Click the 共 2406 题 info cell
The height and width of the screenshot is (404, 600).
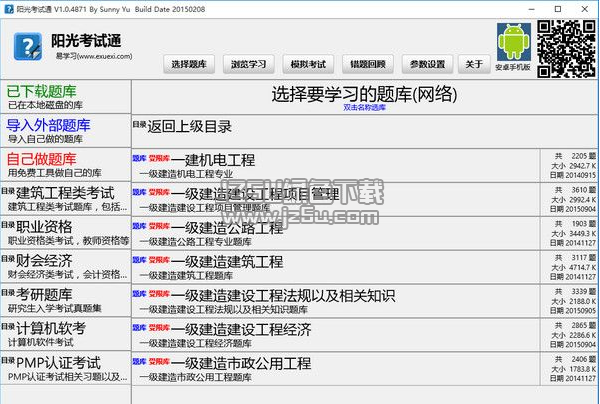[x=576, y=359]
